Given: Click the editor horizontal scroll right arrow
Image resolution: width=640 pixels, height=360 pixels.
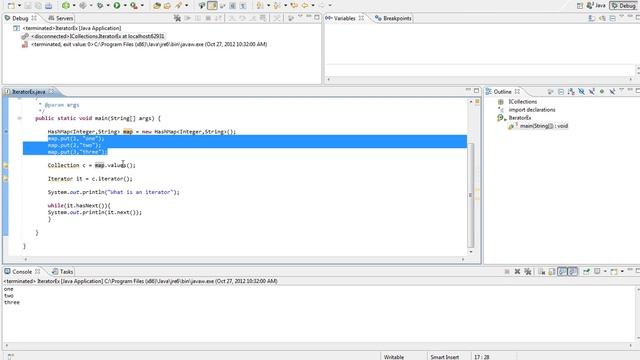Looking at the screenshot, I should 463,259.
